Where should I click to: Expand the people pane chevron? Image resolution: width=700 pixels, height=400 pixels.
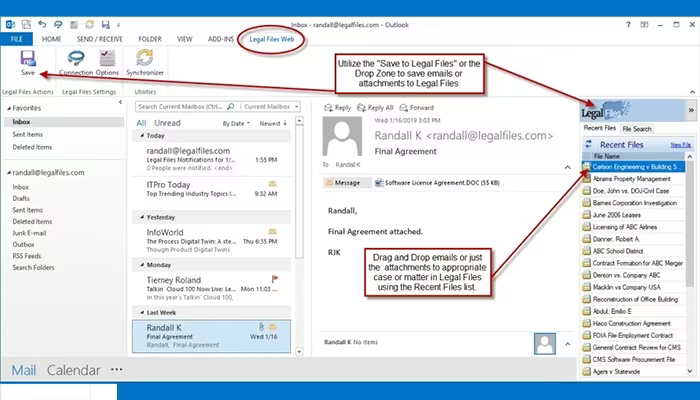pyautogui.click(x=567, y=344)
